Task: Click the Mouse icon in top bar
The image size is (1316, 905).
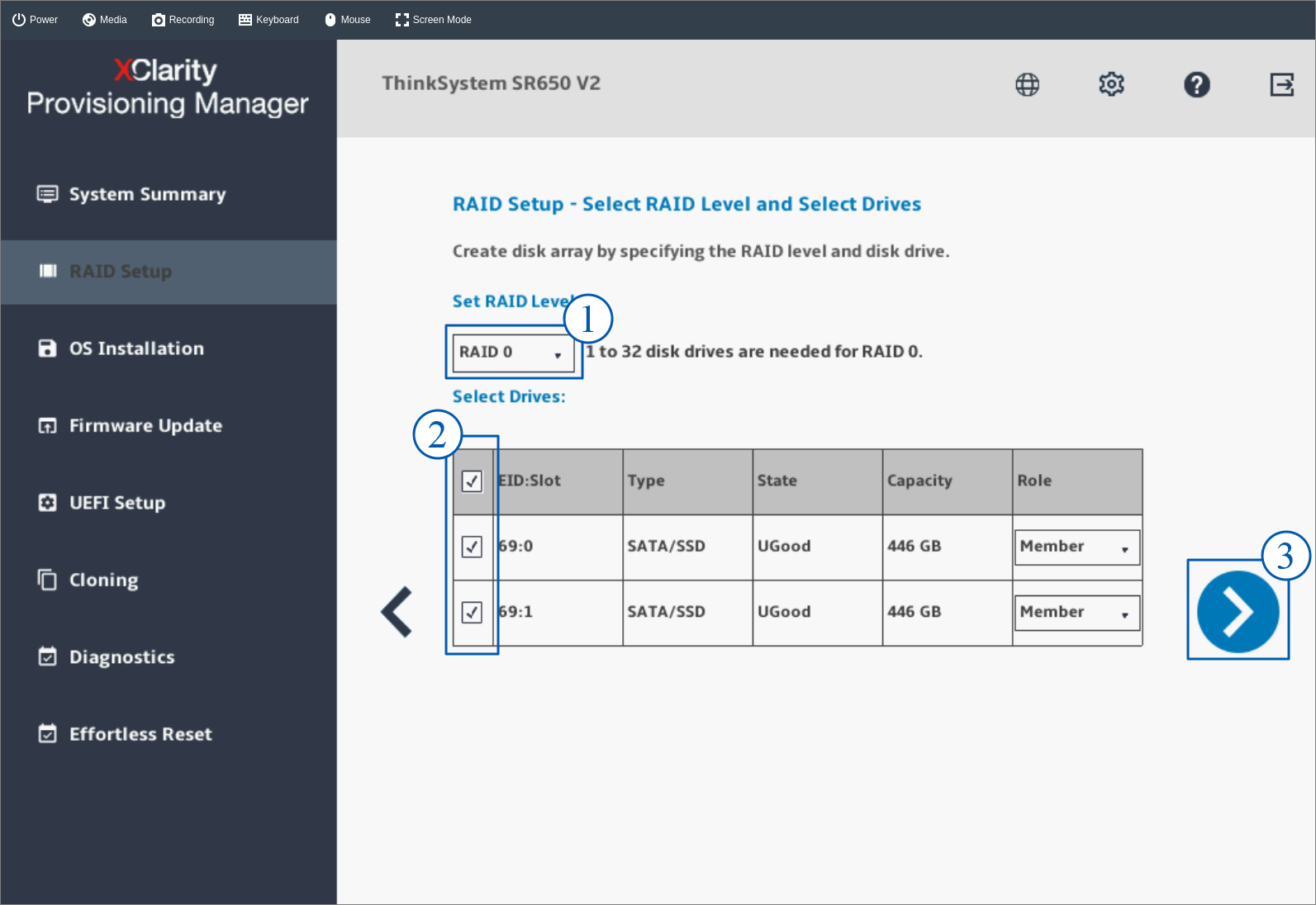Action: (x=330, y=20)
